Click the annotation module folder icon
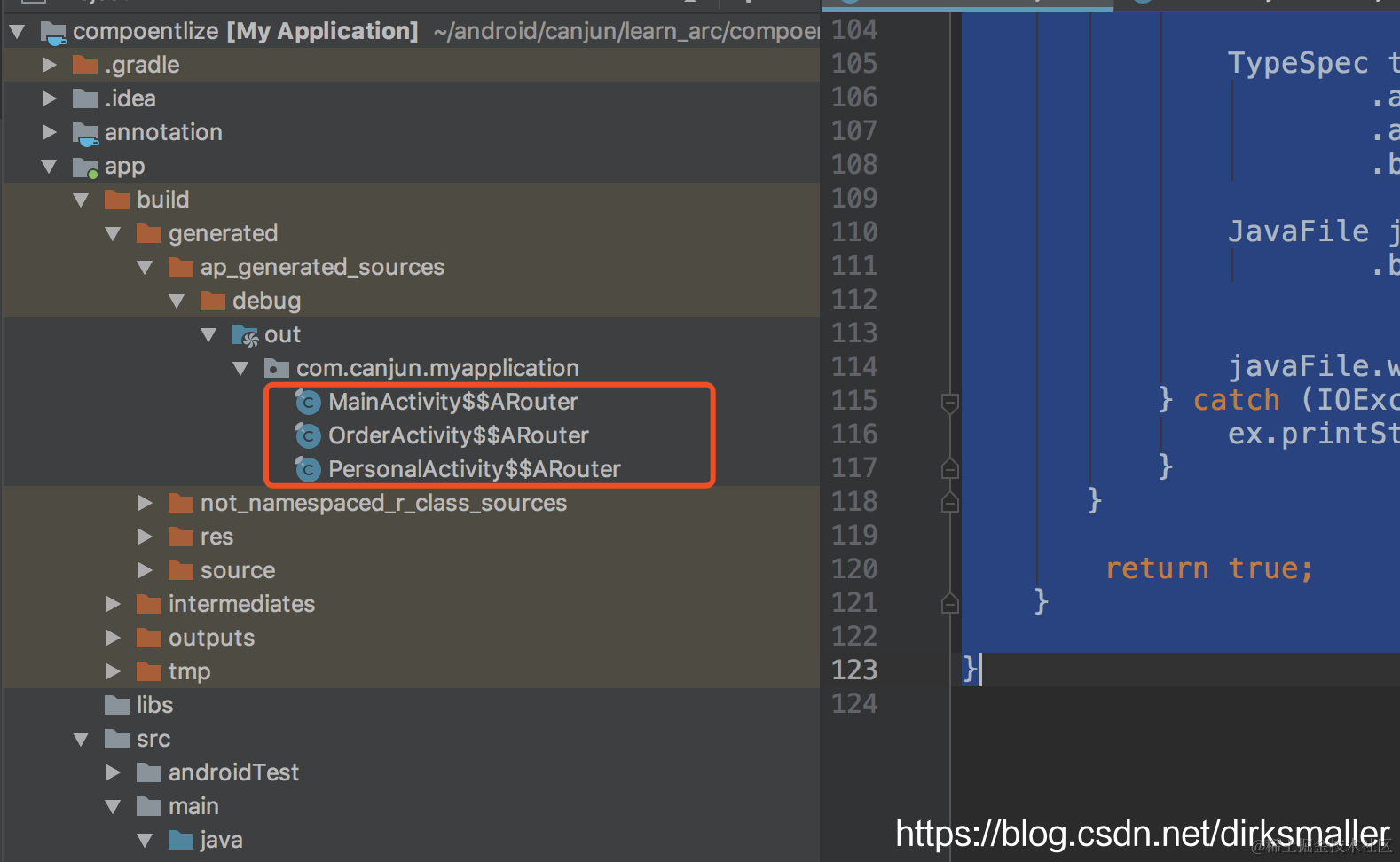Viewport: 1400px width, 862px height. coord(85,134)
